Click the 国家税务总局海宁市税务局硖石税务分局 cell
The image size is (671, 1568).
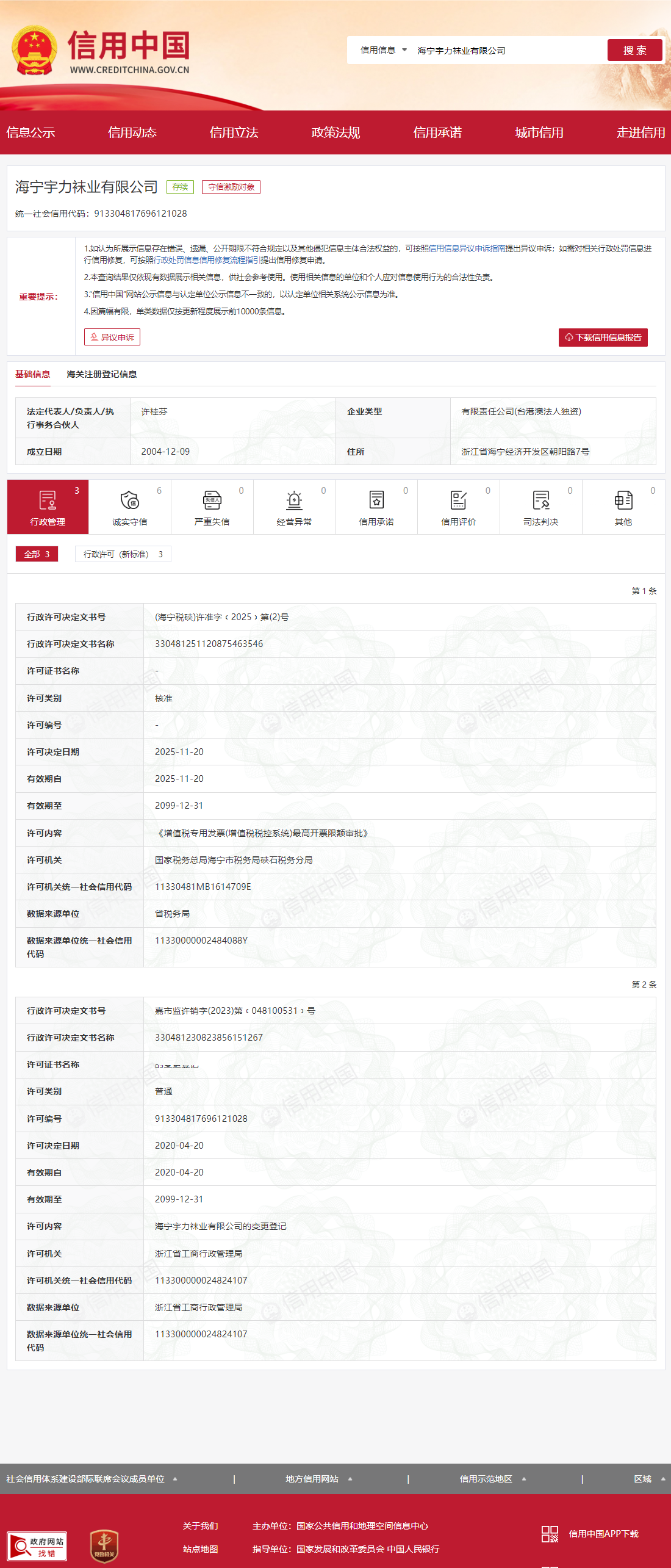click(x=234, y=860)
